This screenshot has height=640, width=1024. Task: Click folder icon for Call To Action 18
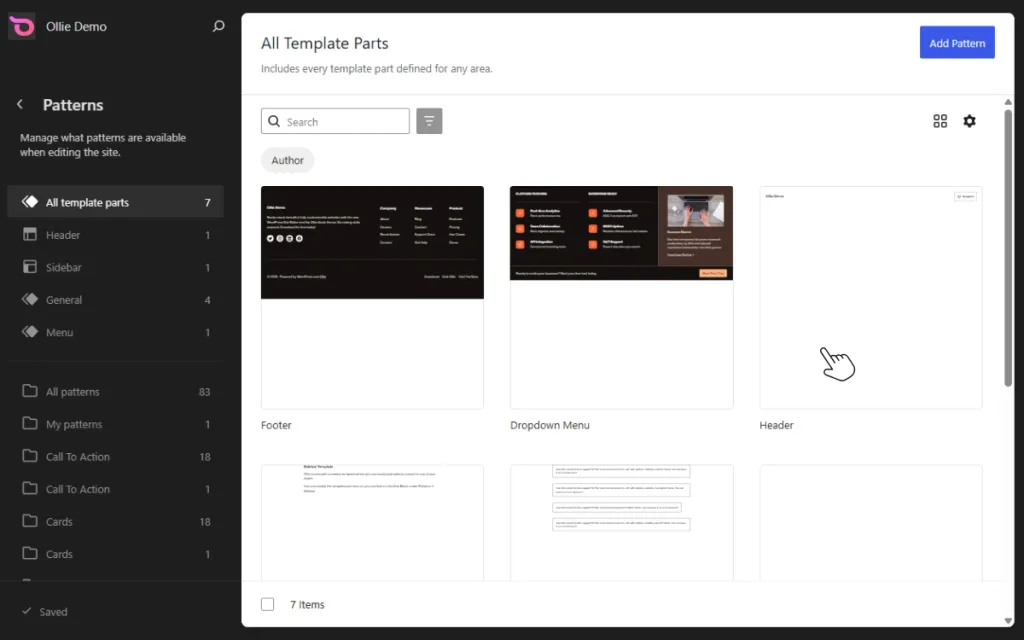(30, 456)
